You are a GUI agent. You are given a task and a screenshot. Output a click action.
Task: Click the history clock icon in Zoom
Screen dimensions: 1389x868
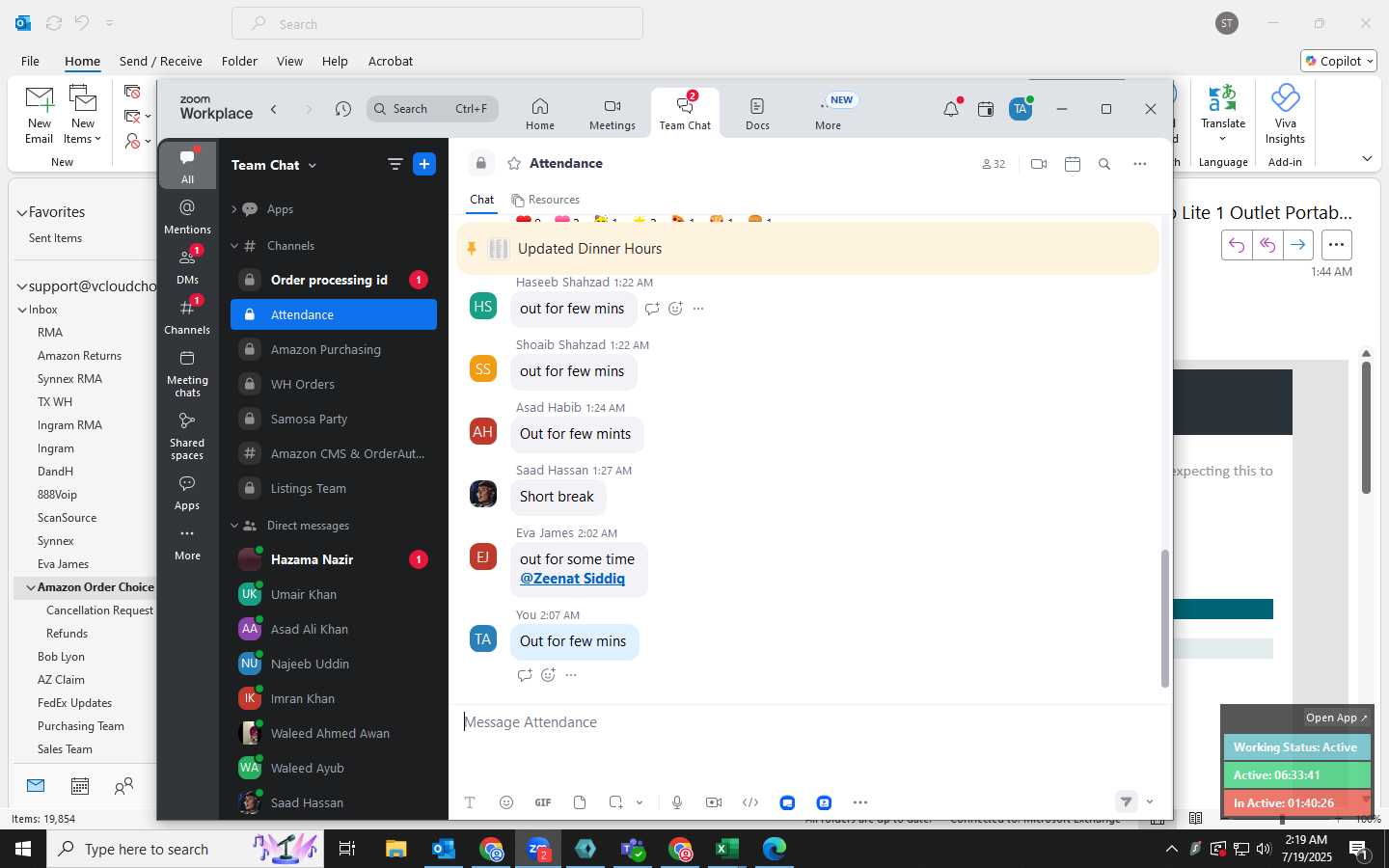tap(343, 109)
